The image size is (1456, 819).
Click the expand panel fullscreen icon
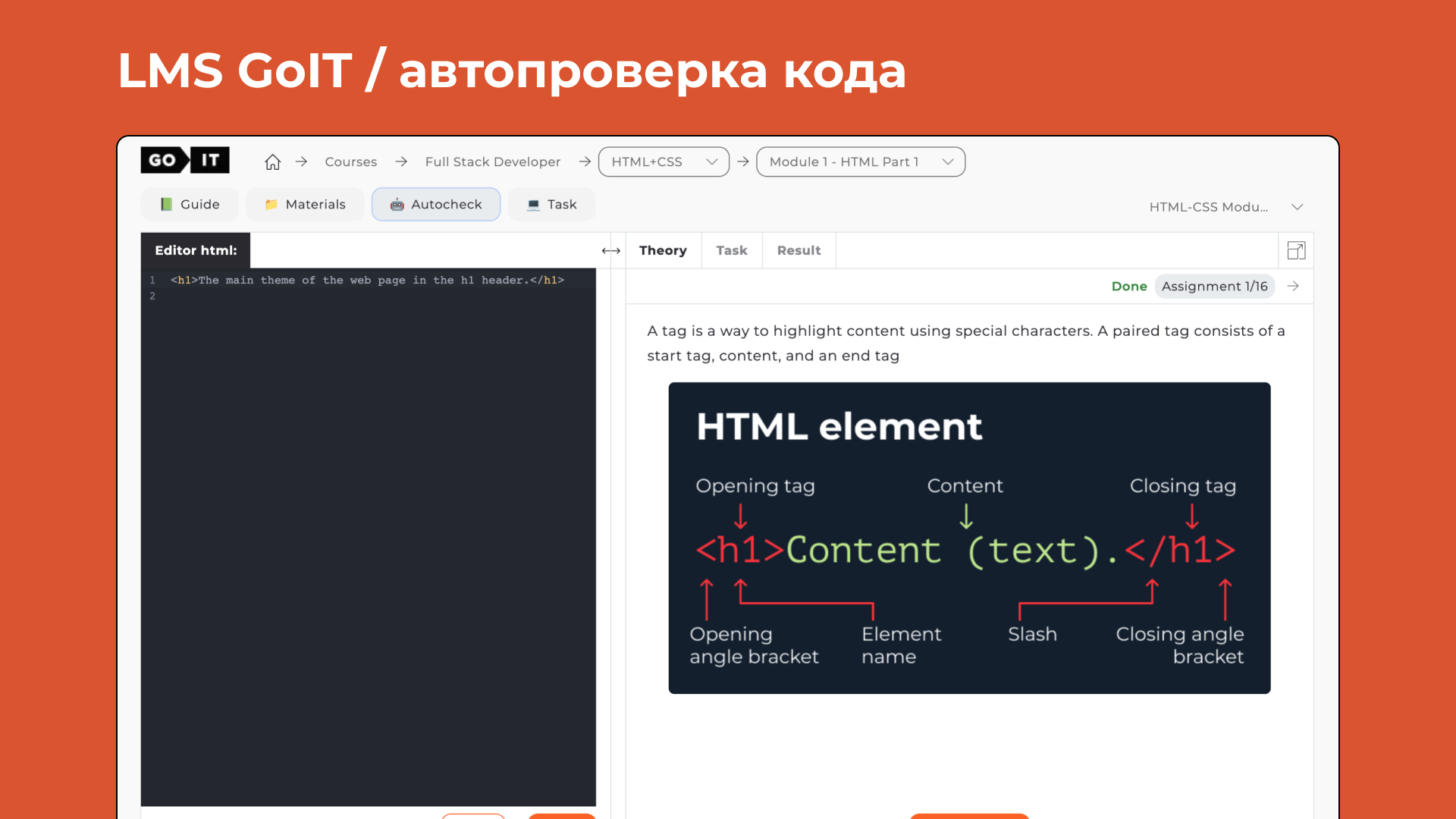pyautogui.click(x=1296, y=250)
